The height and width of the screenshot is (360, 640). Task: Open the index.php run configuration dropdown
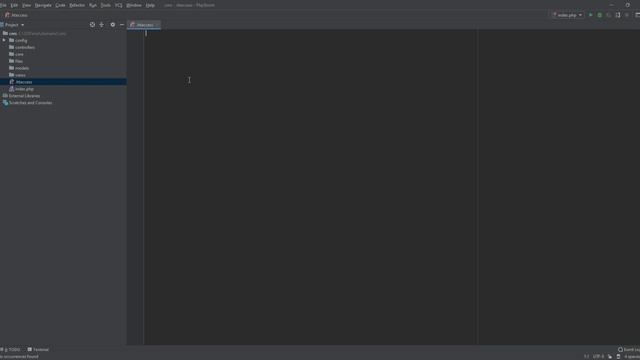pos(568,15)
